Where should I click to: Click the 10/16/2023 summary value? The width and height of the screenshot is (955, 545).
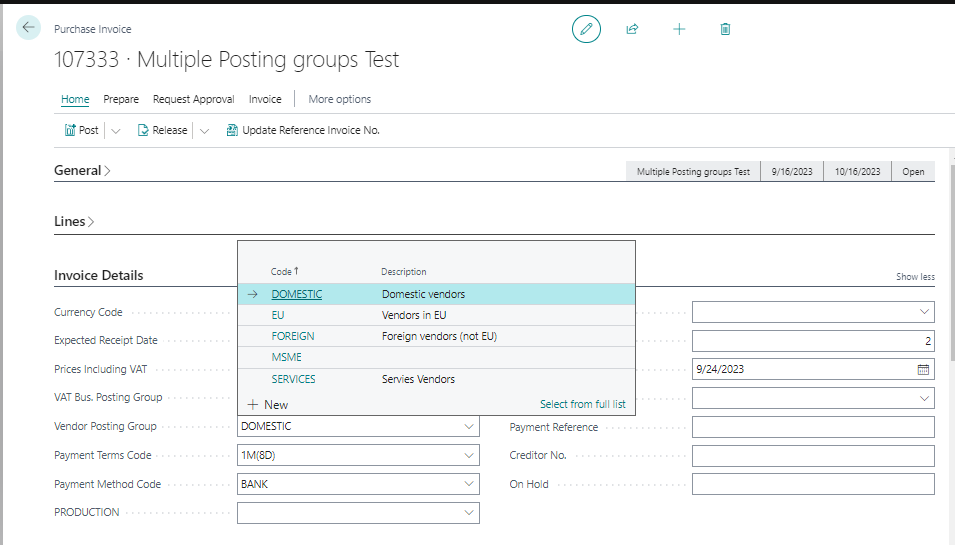click(858, 172)
